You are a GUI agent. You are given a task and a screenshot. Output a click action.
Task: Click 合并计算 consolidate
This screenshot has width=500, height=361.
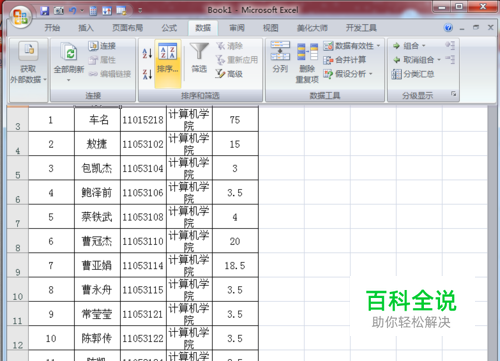click(345, 60)
